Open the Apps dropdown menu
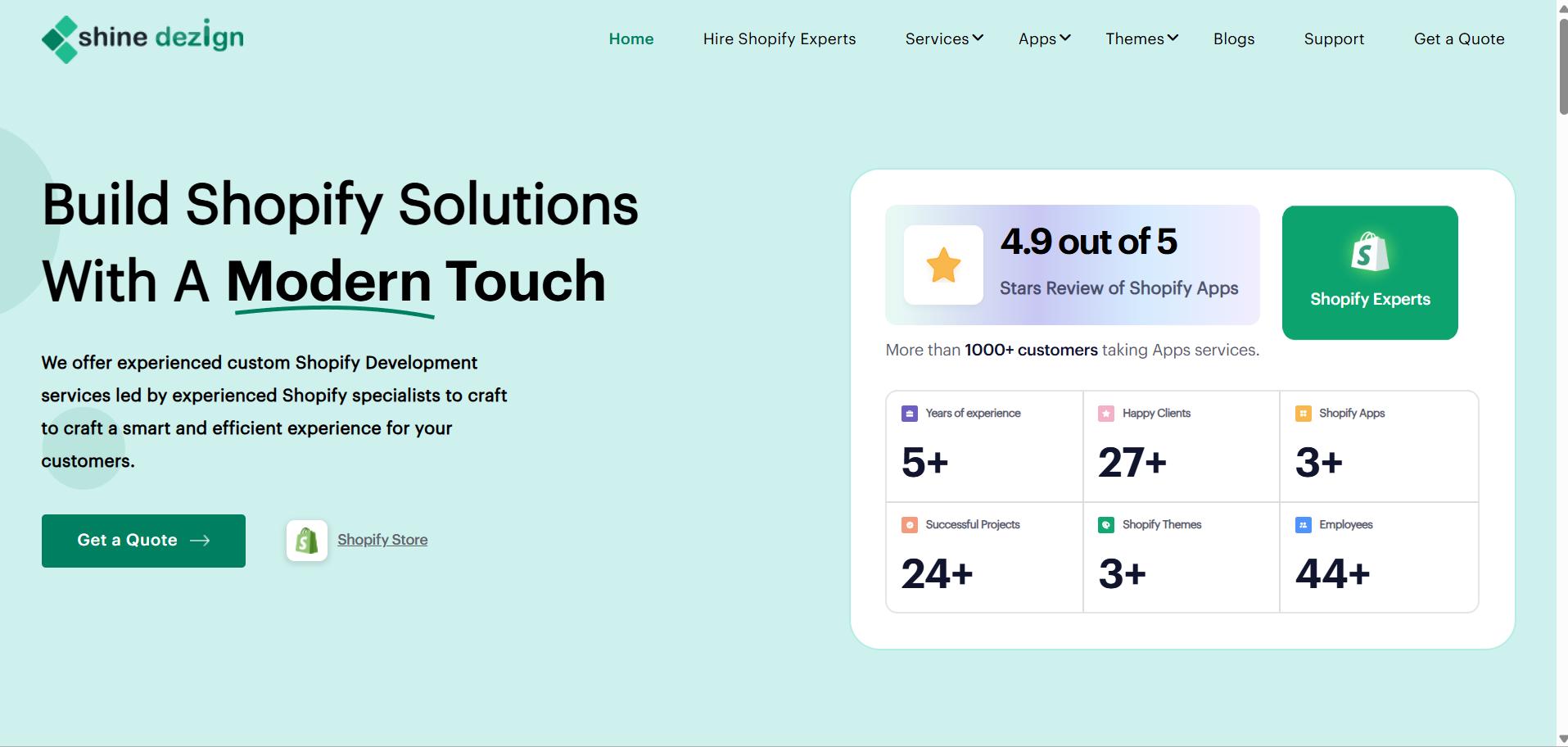1568x747 pixels. (1044, 38)
